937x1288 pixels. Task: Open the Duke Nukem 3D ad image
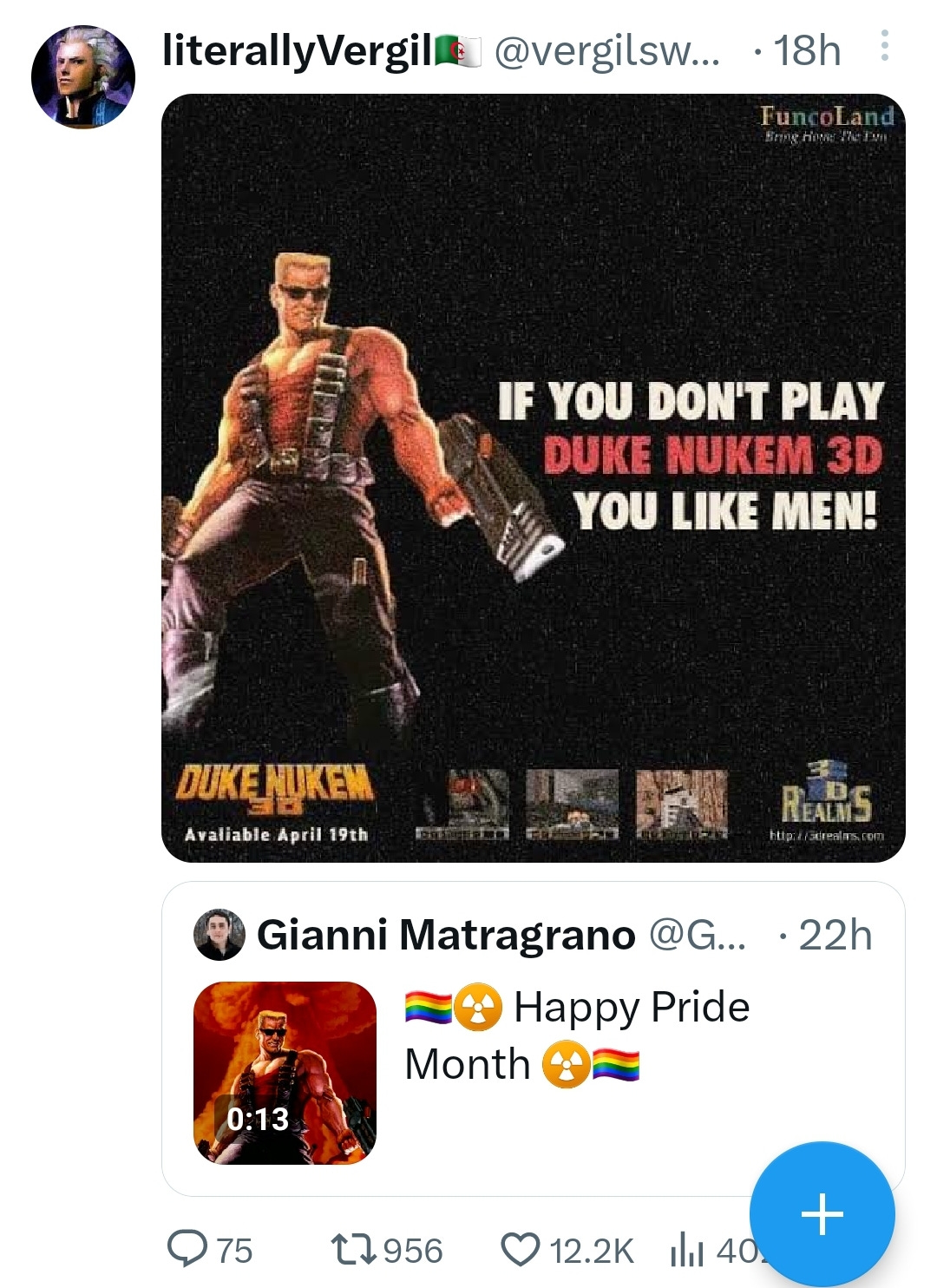[x=534, y=478]
